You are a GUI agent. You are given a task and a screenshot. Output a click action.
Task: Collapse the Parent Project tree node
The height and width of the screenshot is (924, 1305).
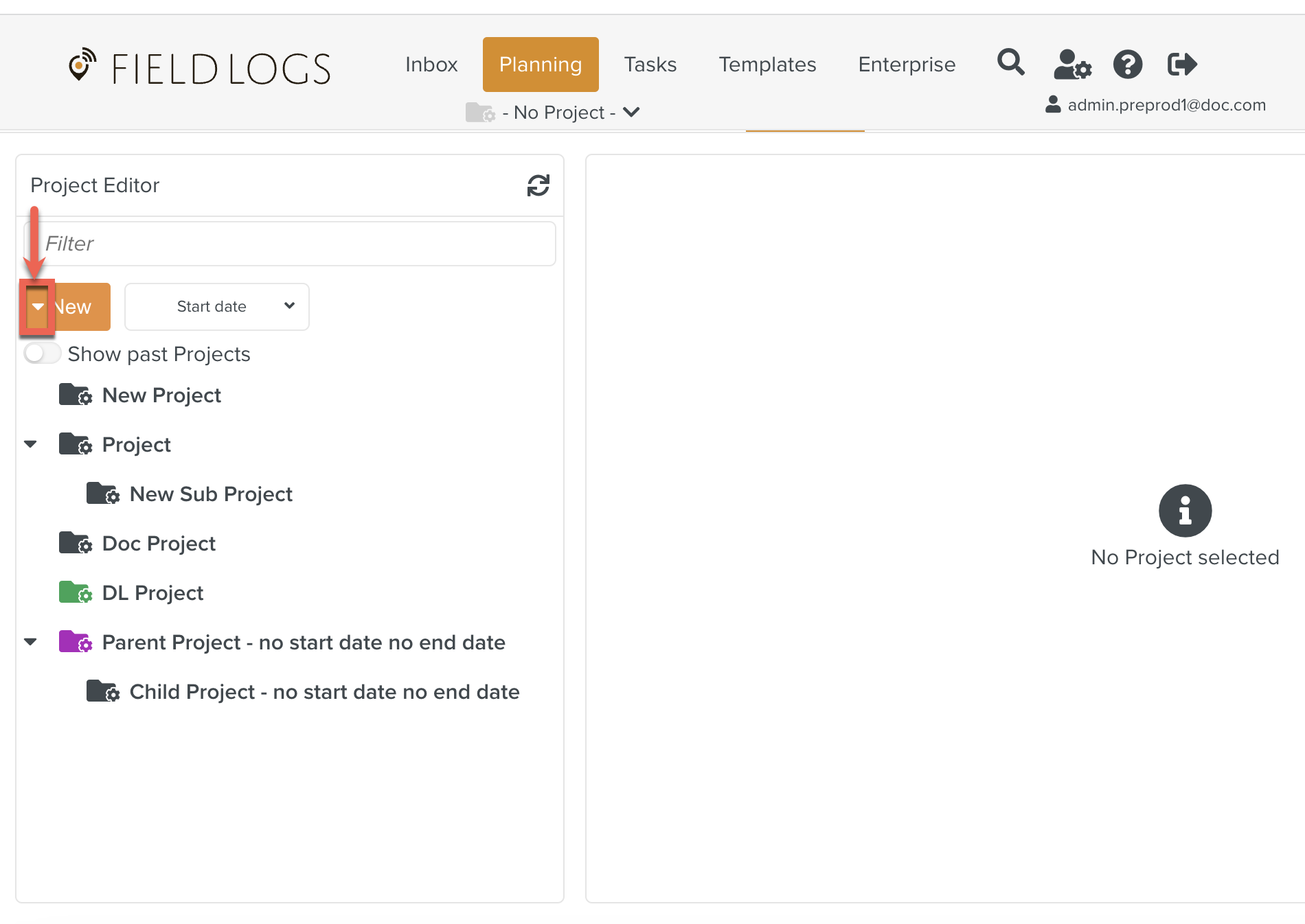tap(30, 642)
